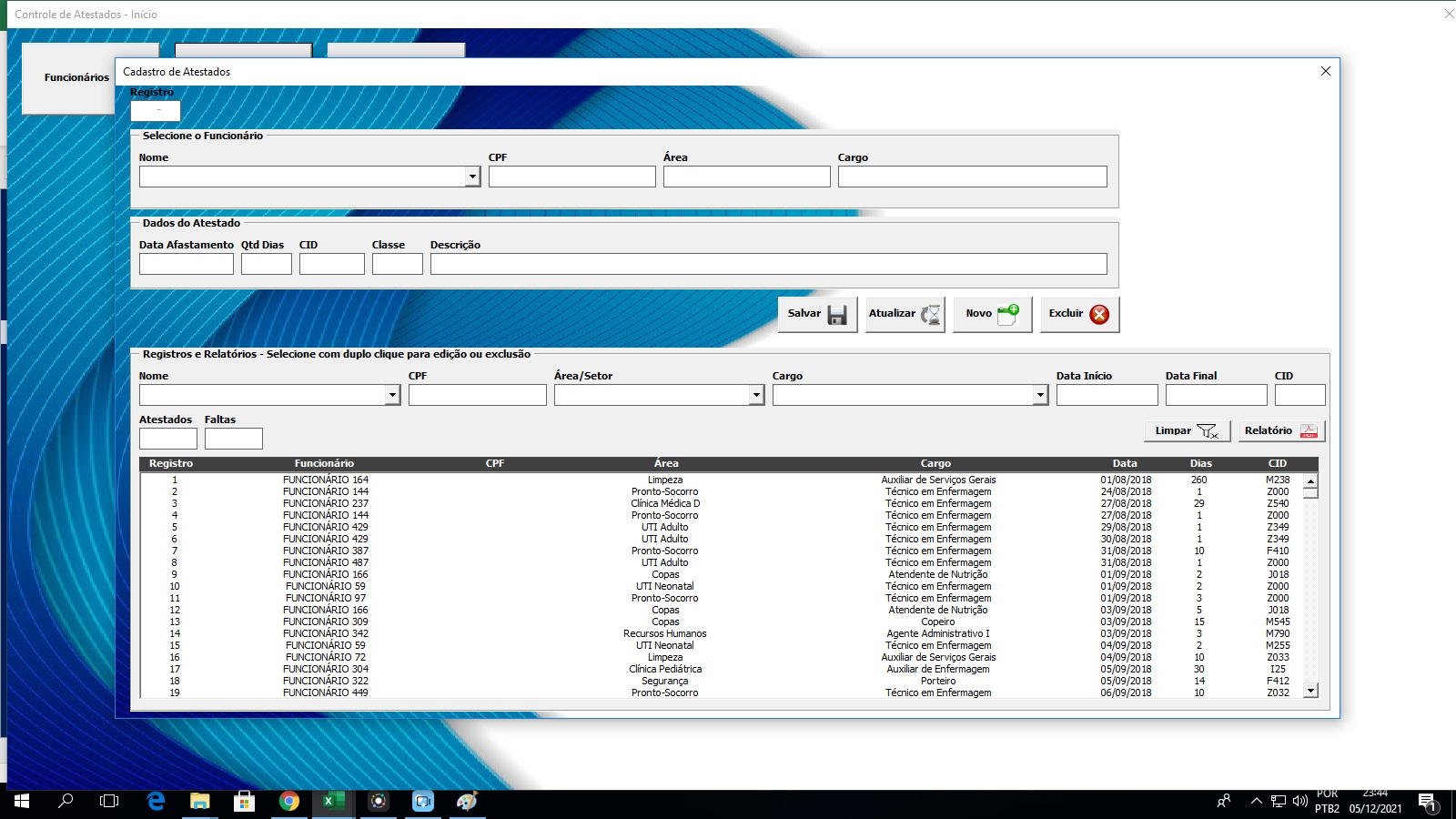Expand the employee Nome dropdown in Selecione o Funcionário
This screenshot has width=1456, height=819.
pos(472,177)
